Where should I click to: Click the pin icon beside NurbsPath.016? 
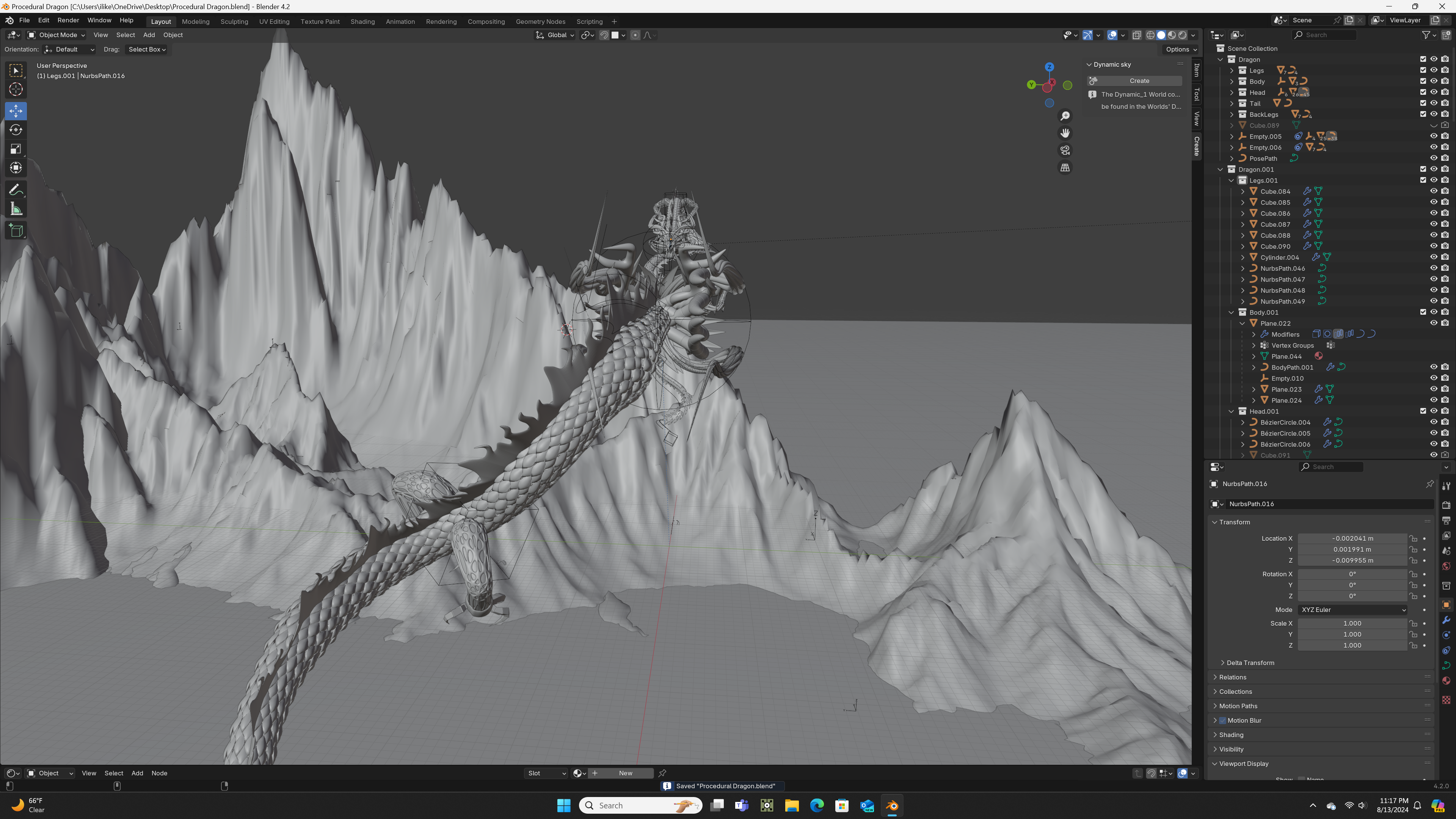coord(1429,484)
